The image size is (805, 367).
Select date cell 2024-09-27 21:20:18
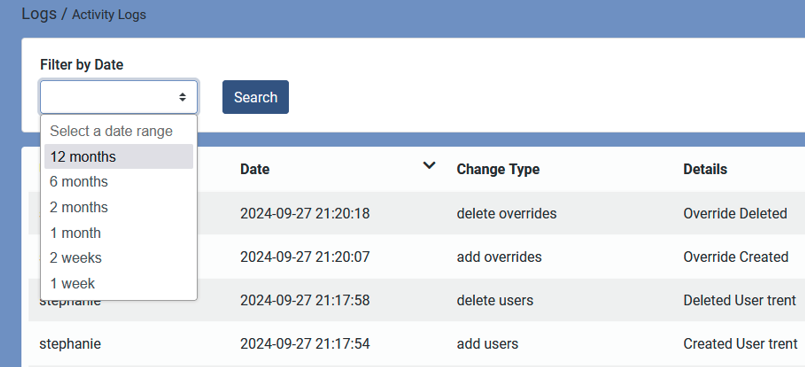(305, 214)
